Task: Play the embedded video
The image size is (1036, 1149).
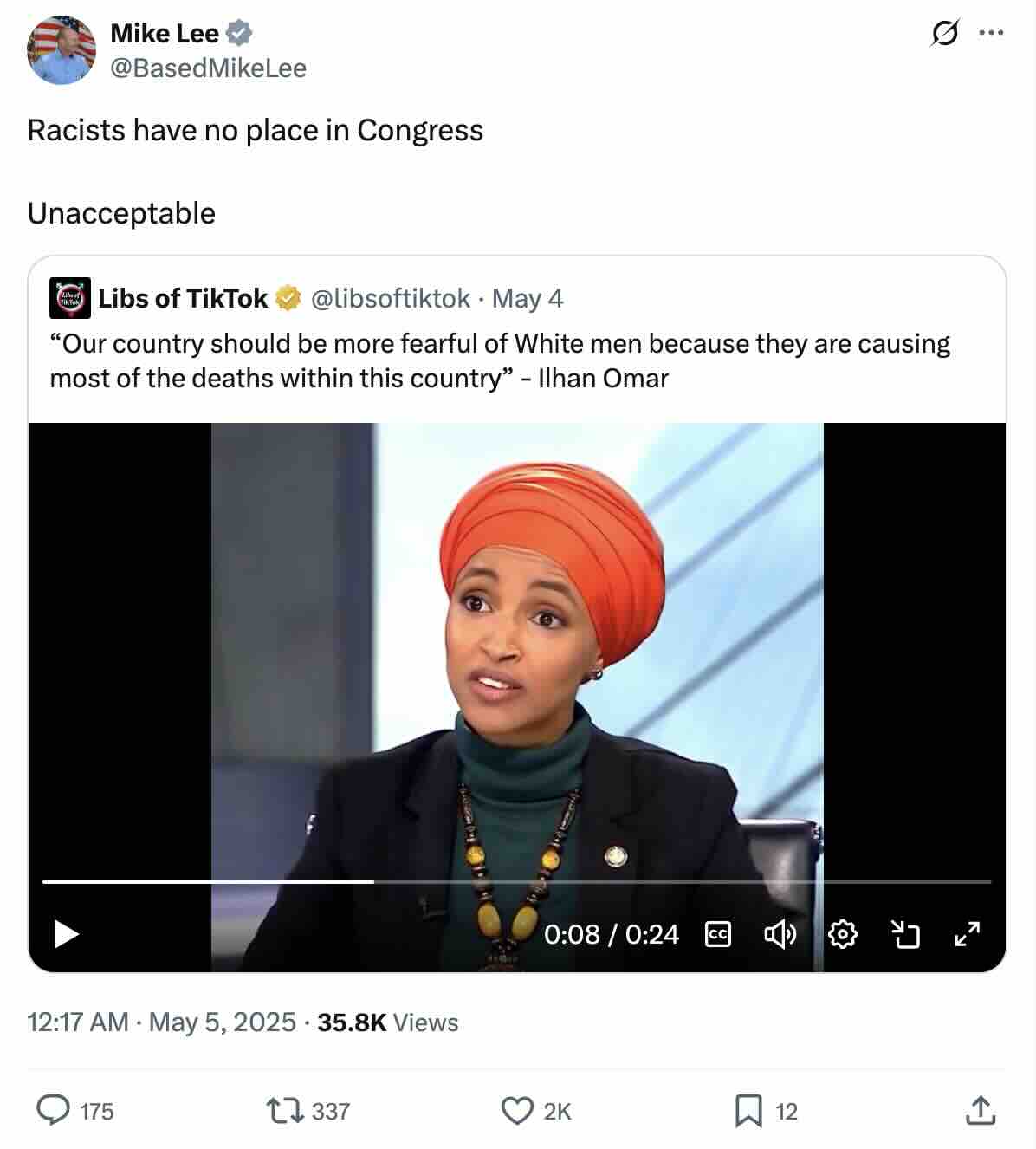Action: coord(67,934)
